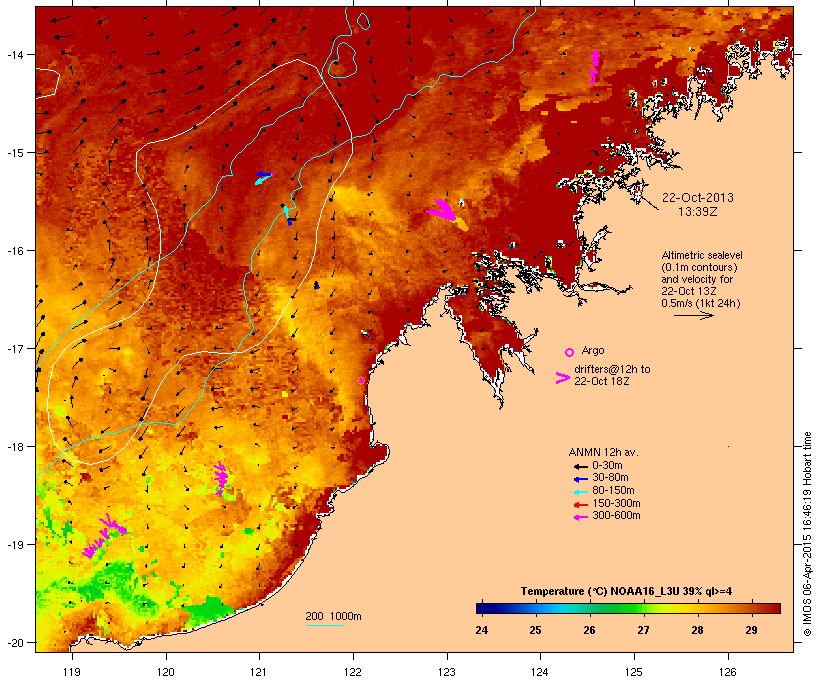Click the latitude axis label -19
This screenshot has width=820, height=680.
pyautogui.click(x=14, y=545)
